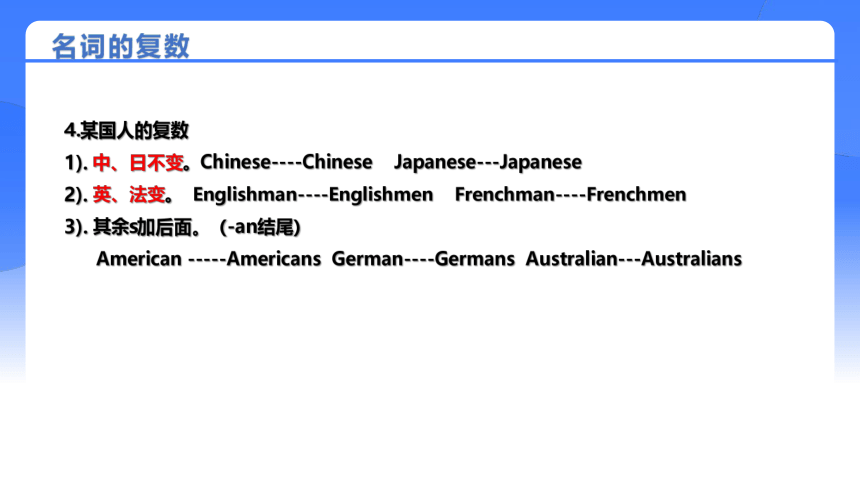Click the red text 英、法变
The width and height of the screenshot is (860, 484).
pos(129,195)
